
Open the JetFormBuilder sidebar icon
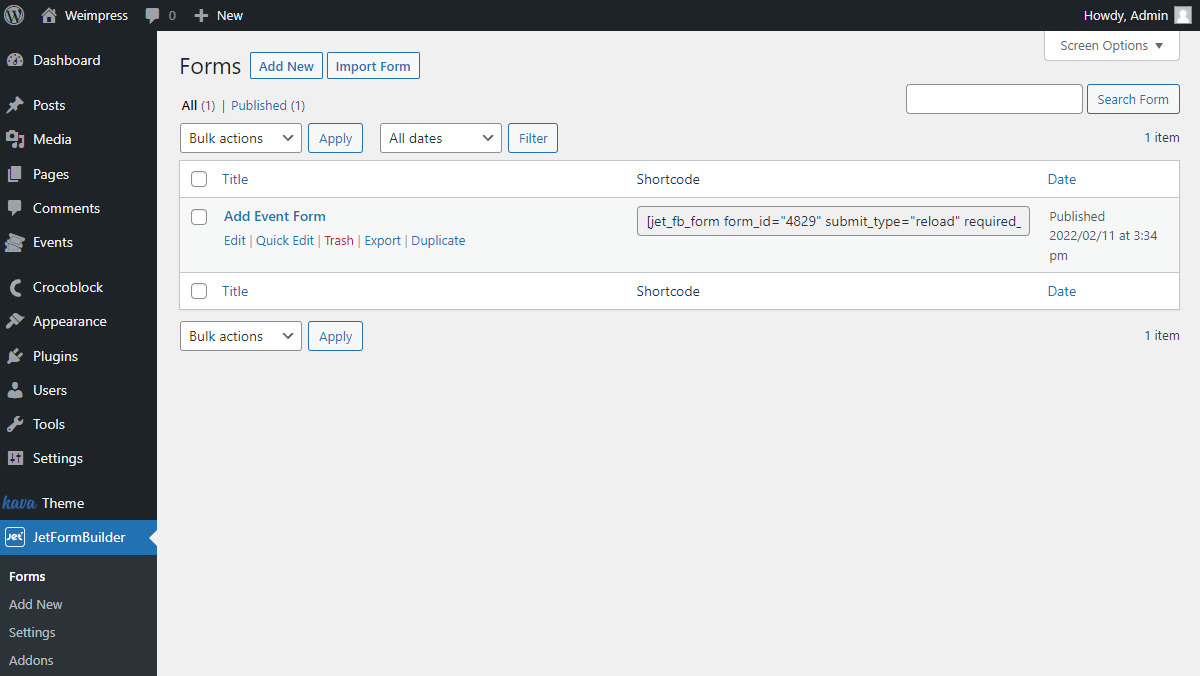pyautogui.click(x=16, y=537)
